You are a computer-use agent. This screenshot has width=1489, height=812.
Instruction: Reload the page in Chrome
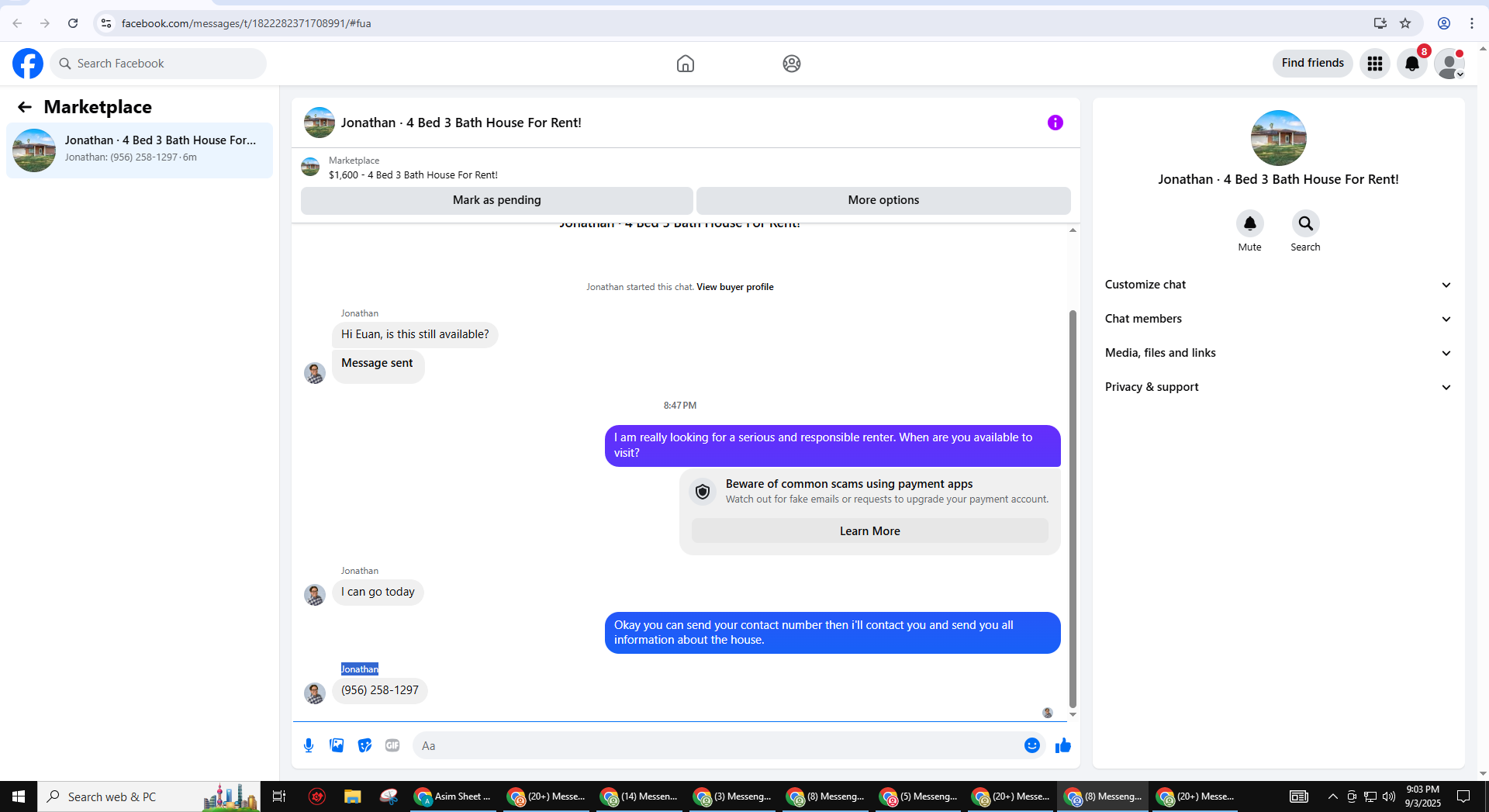click(73, 23)
